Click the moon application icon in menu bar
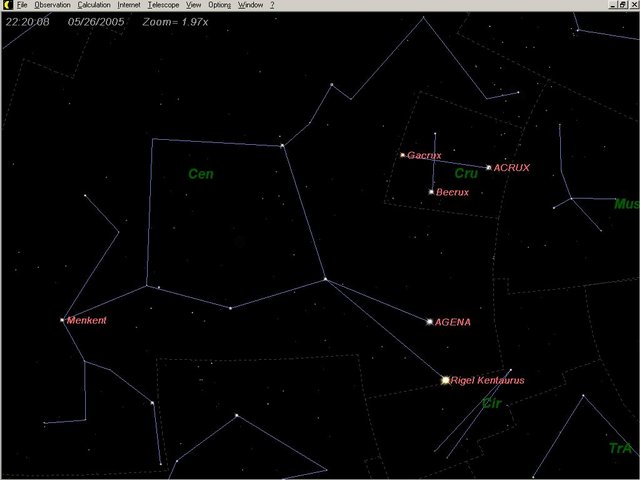 pos(6,5)
